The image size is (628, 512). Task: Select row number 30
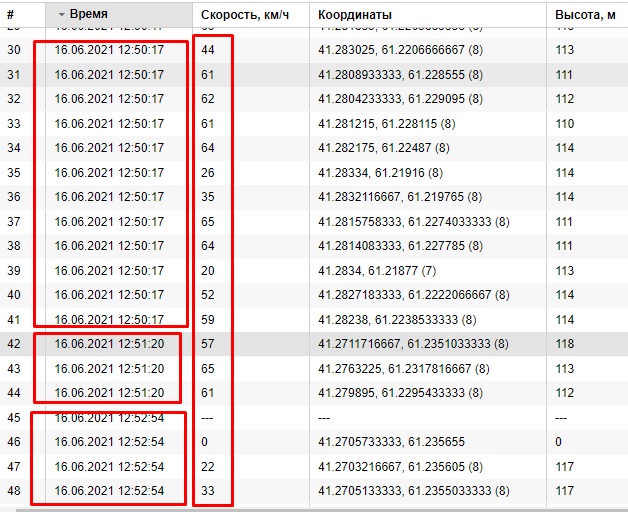[14, 50]
